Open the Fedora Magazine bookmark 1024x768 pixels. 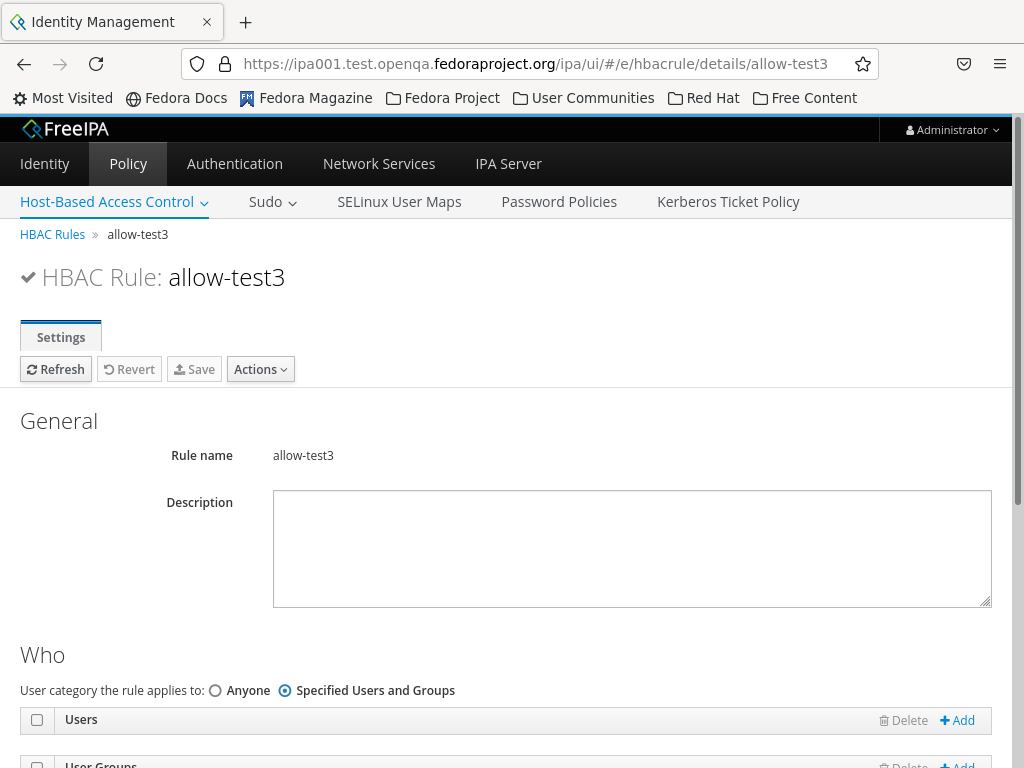pos(306,99)
